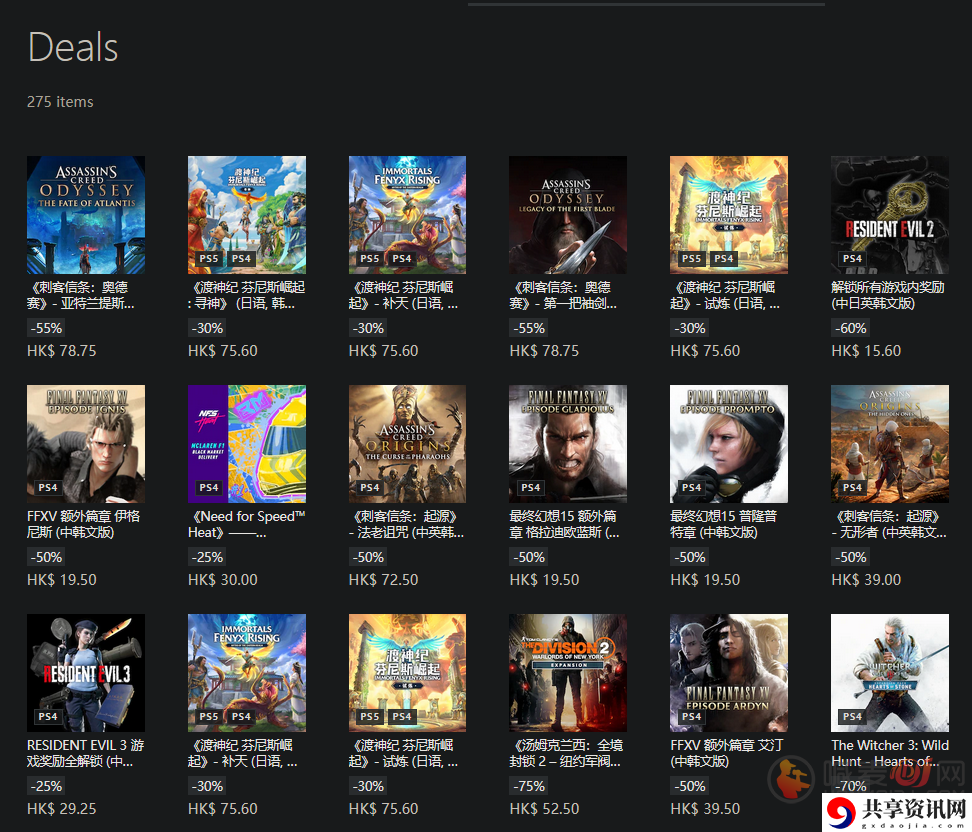Open the Odyssey Legacy of the First Blade cover
Screen dimensions: 972x832
568,215
